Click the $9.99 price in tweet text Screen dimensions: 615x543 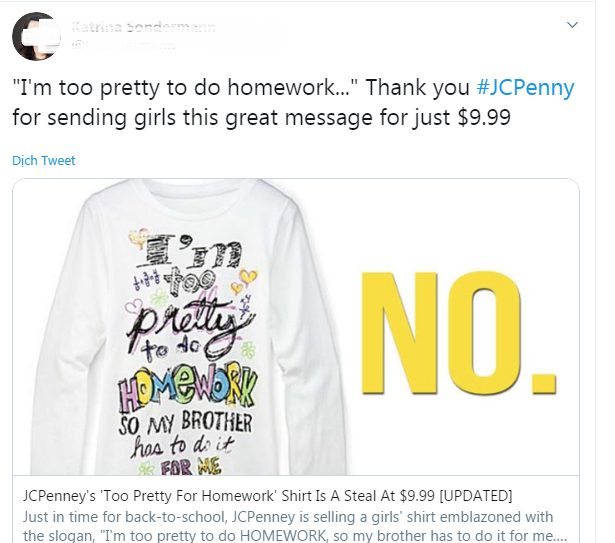[x=456, y=115]
